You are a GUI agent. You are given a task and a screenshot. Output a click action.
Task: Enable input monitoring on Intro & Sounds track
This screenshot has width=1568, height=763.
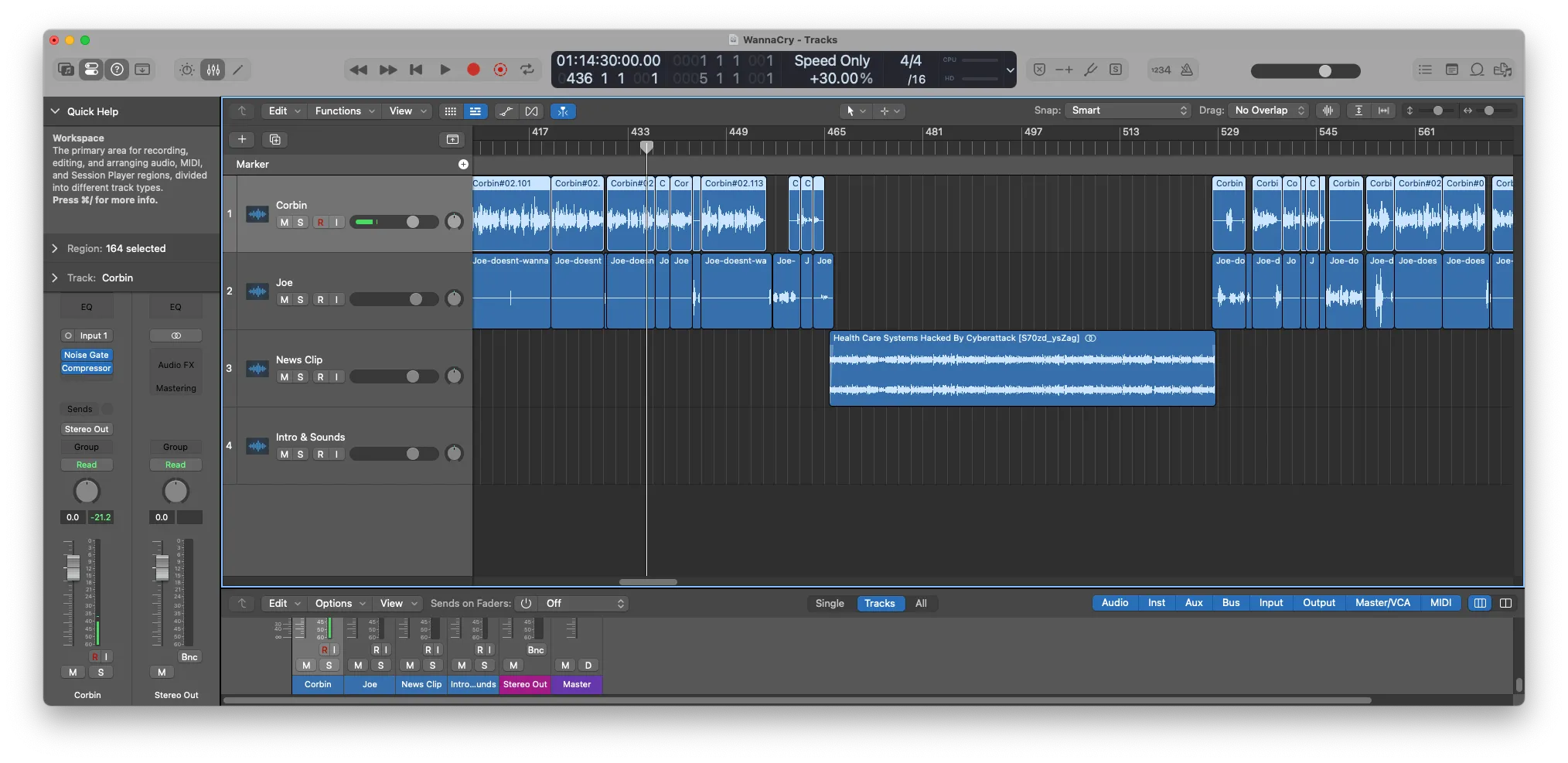click(336, 455)
